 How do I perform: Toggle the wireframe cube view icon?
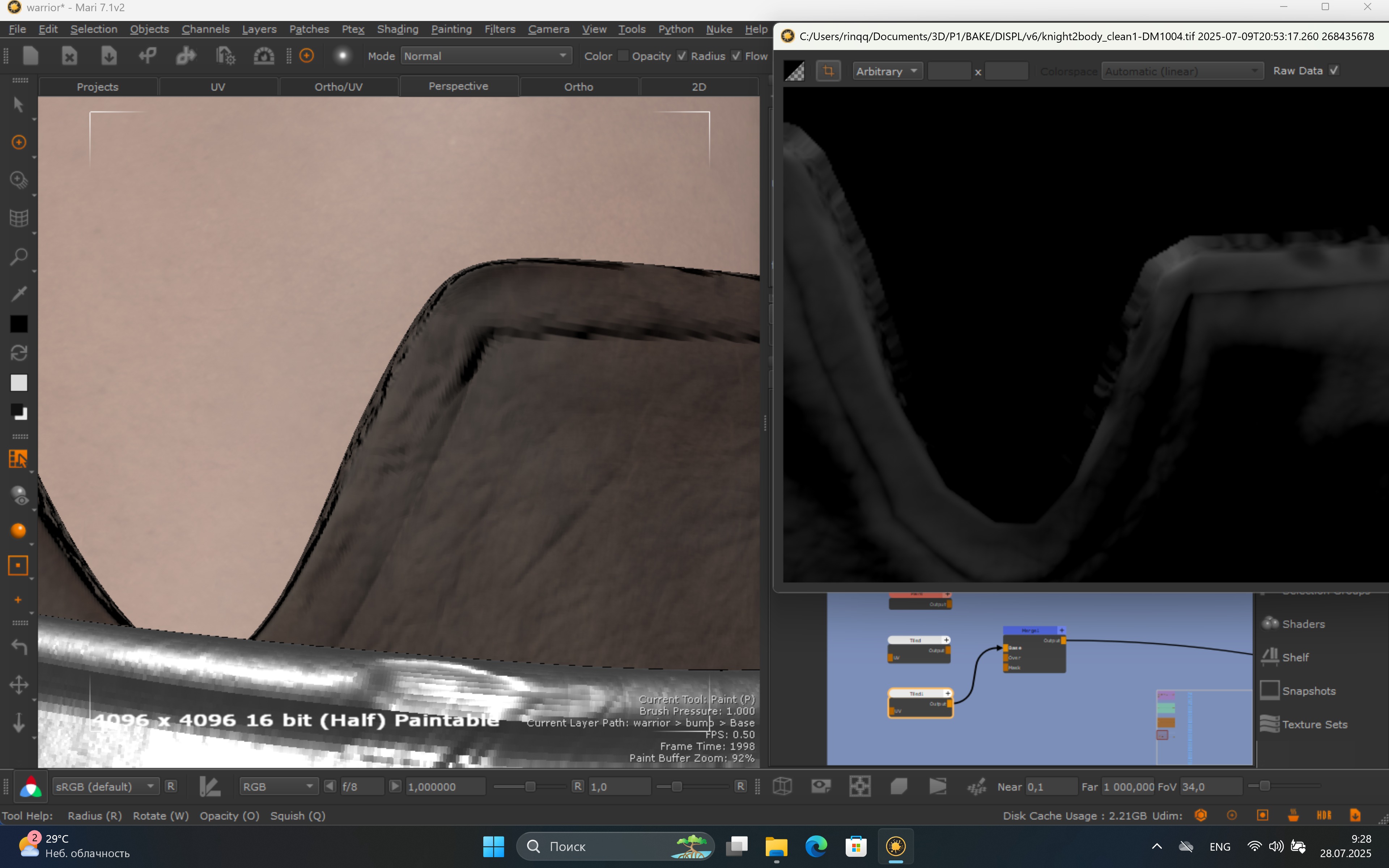(x=782, y=786)
